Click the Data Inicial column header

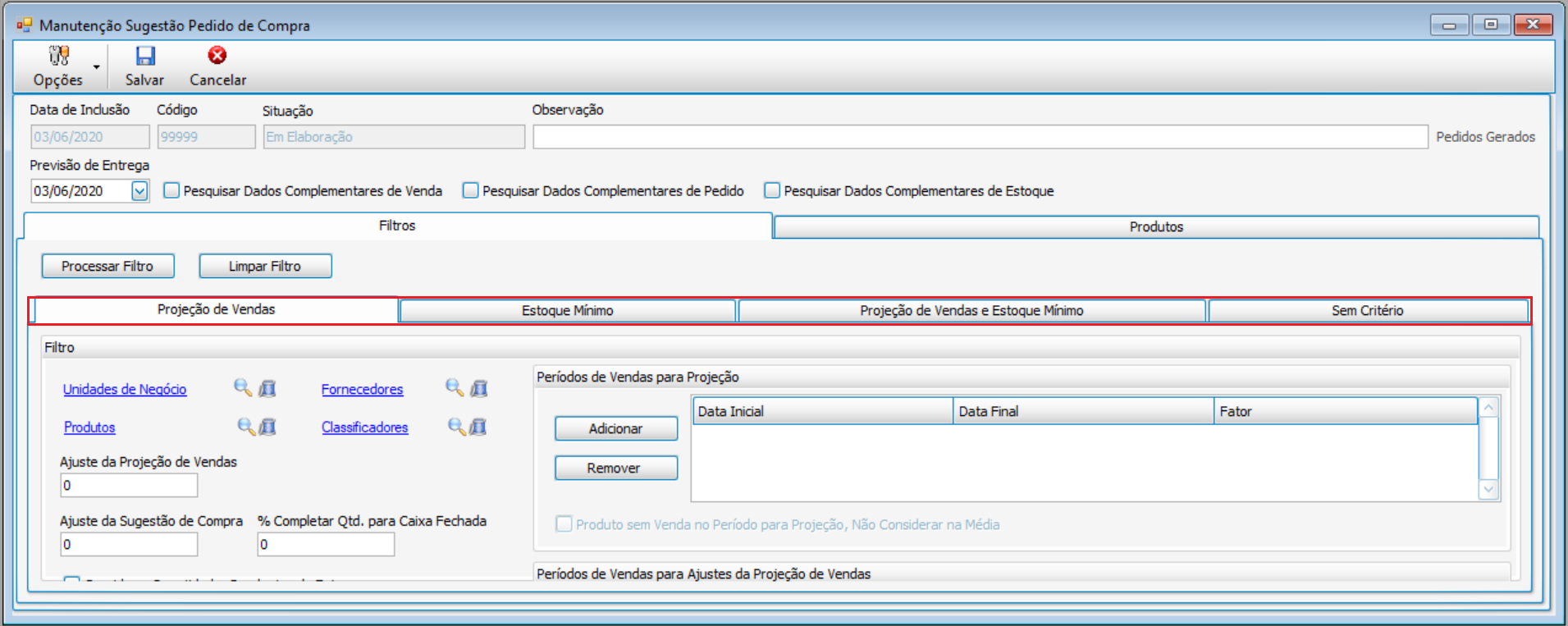click(822, 411)
